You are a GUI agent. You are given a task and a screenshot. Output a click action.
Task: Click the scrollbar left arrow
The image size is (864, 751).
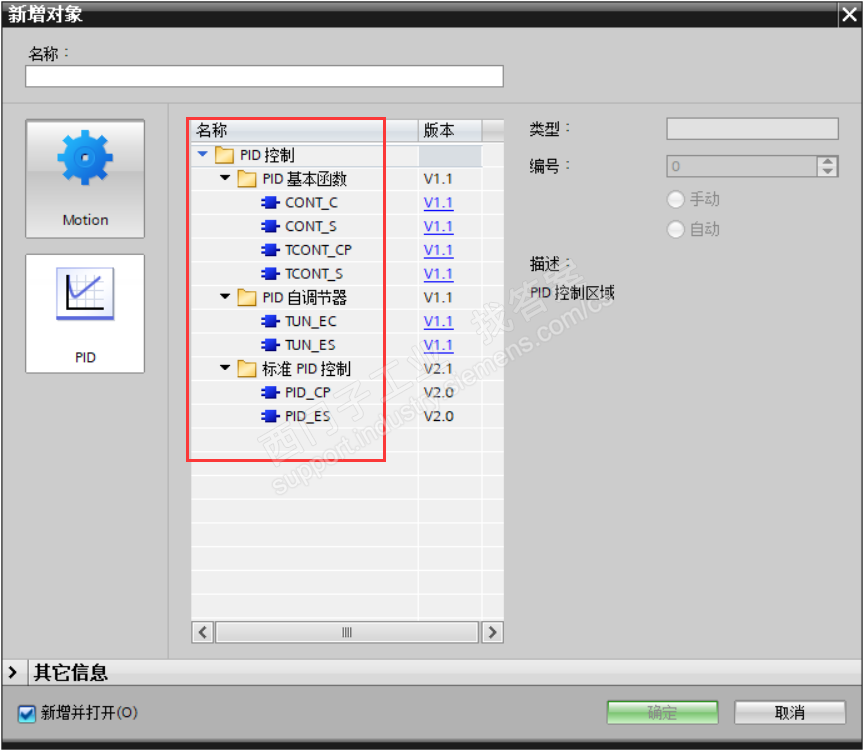203,632
